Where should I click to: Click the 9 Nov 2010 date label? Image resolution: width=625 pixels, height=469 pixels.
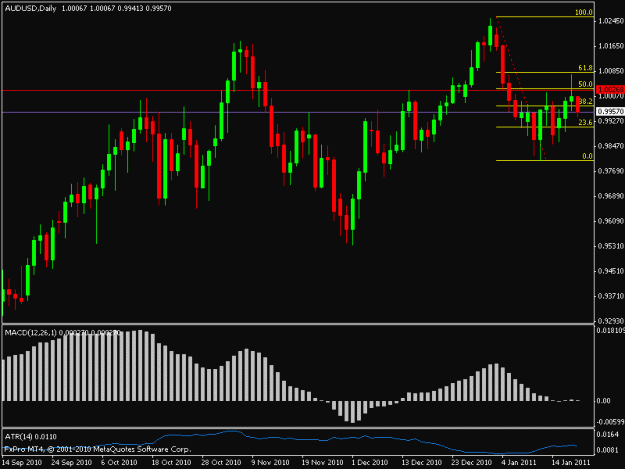pyautogui.click(x=270, y=462)
